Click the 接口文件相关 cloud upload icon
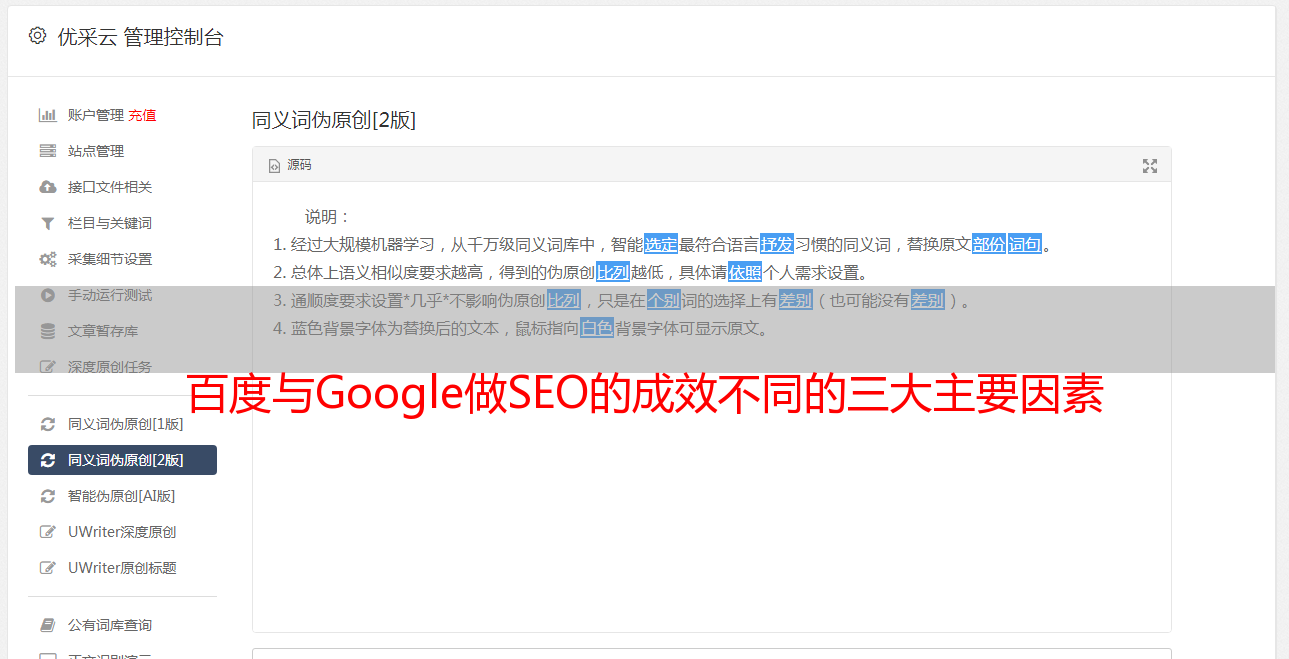Image resolution: width=1289 pixels, height=659 pixels. (47, 187)
